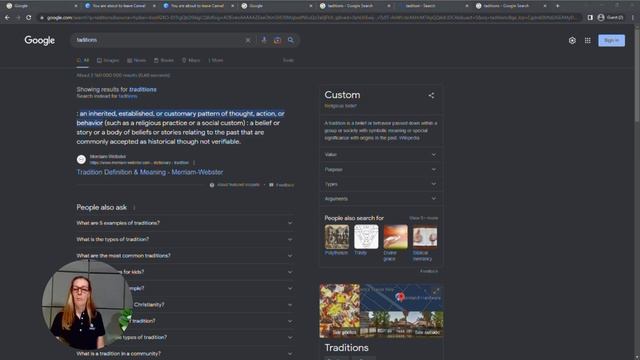Click the browser address bar URL
Image resolution: width=640 pixels, height=360 pixels.
click(310, 18)
